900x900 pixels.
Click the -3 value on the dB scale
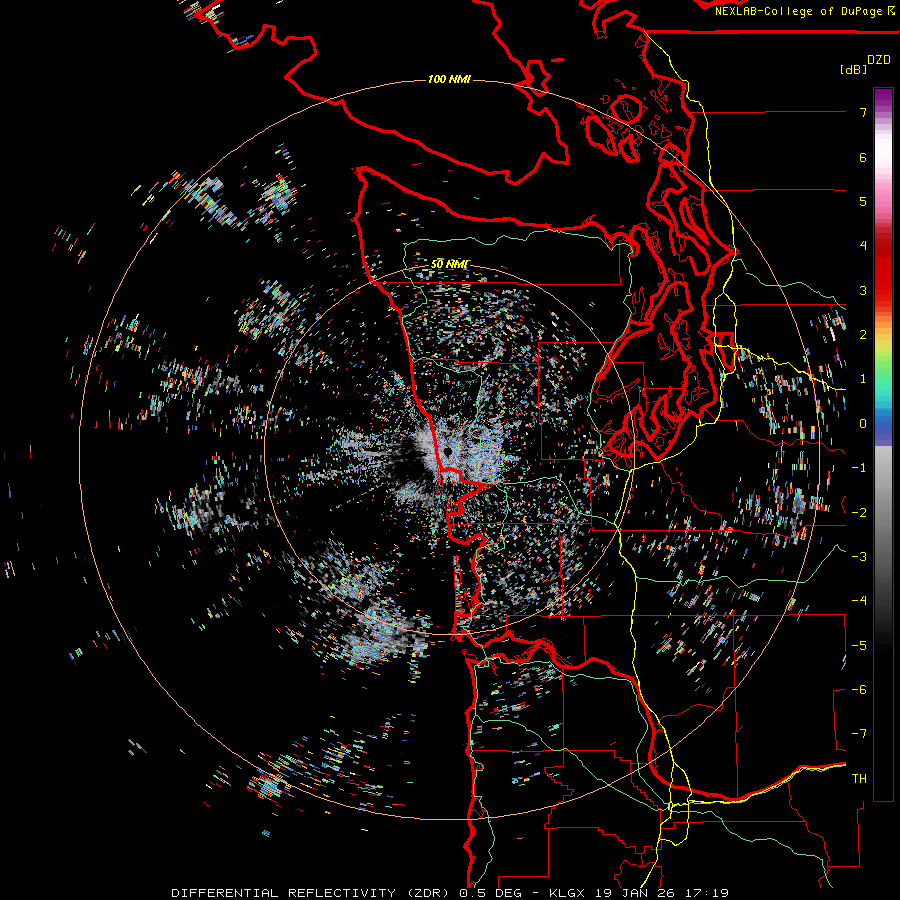859,557
